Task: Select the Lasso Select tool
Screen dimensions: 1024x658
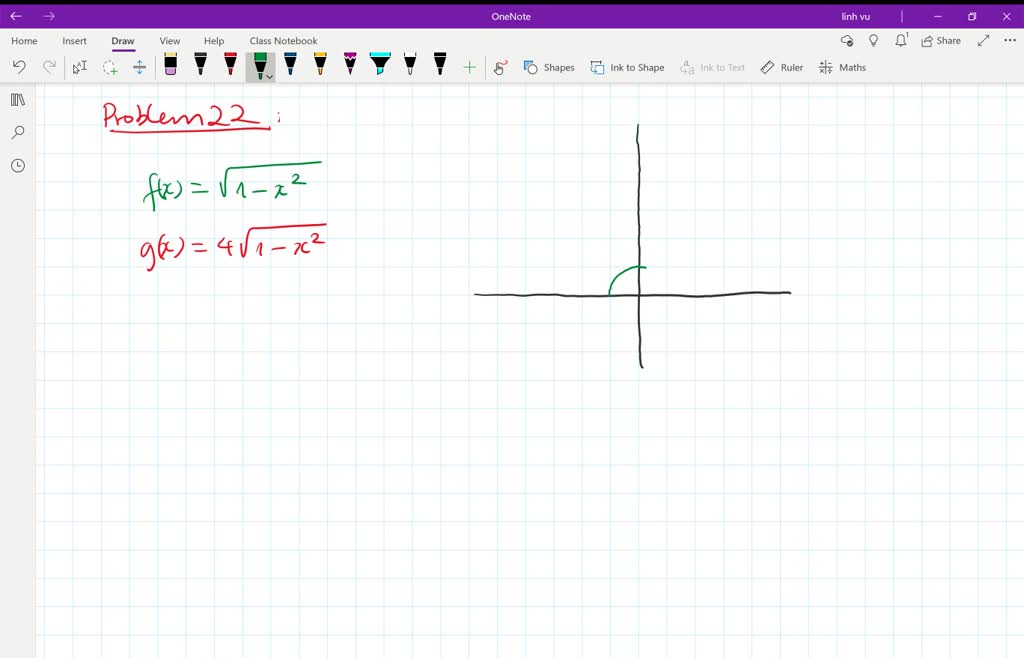Action: pos(108,67)
